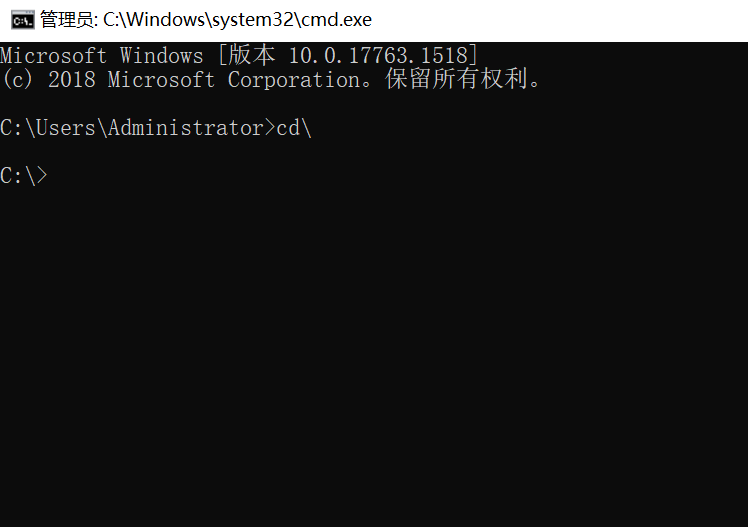Screen dimensions: 748x527
Task: Click the version number 10.0.17763.1518
Action: pyautogui.click(x=379, y=56)
